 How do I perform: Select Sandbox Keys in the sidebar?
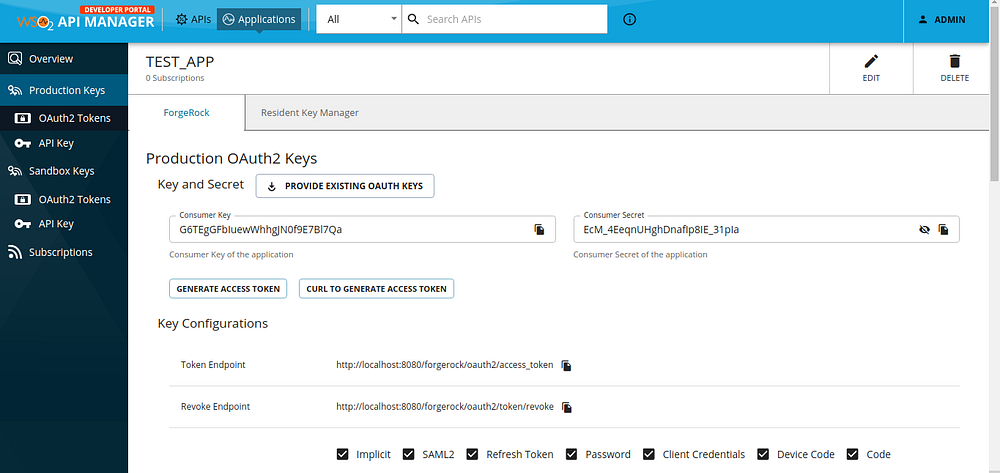coord(64,171)
